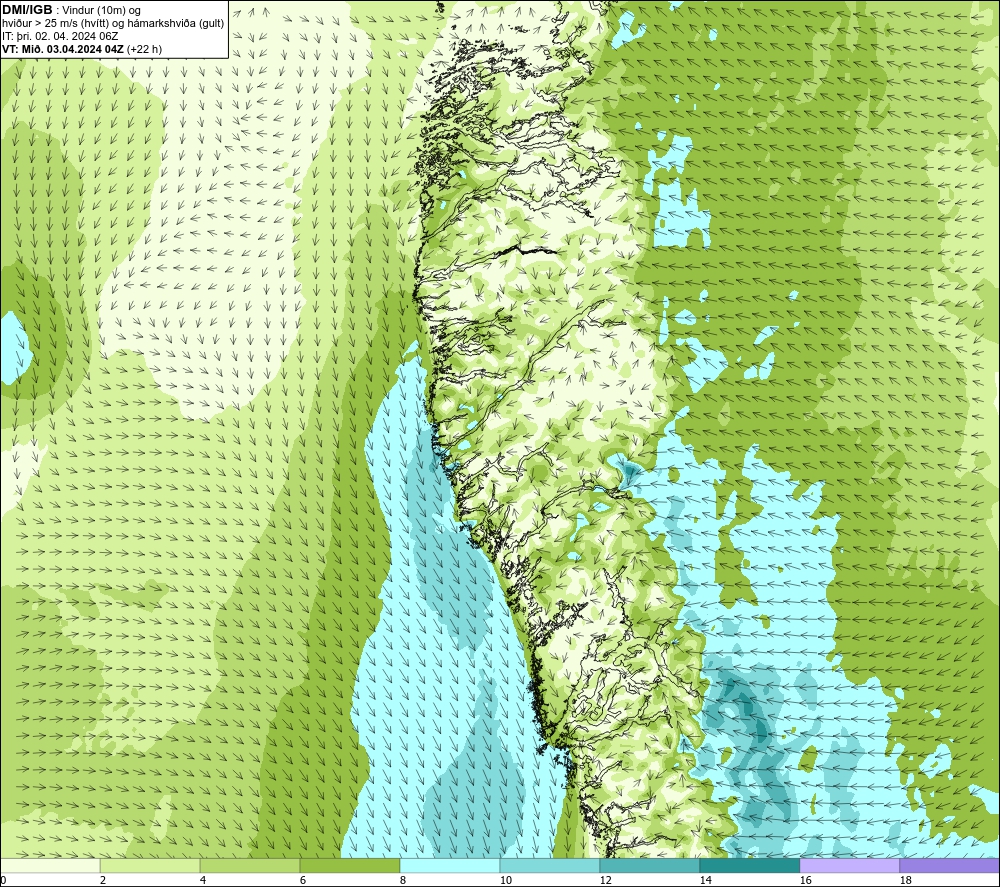1000x887 pixels.
Task: Click the 8–10 m/s light cyan swatch
Action: pyautogui.click(x=450, y=865)
